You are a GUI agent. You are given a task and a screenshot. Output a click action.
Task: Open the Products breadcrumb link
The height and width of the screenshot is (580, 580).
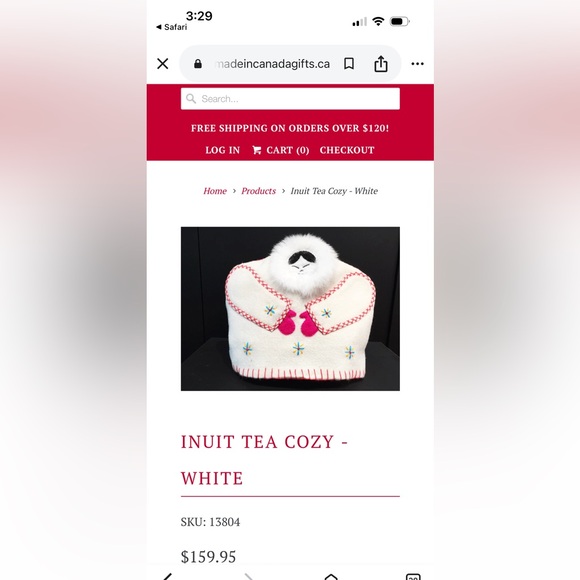click(259, 191)
